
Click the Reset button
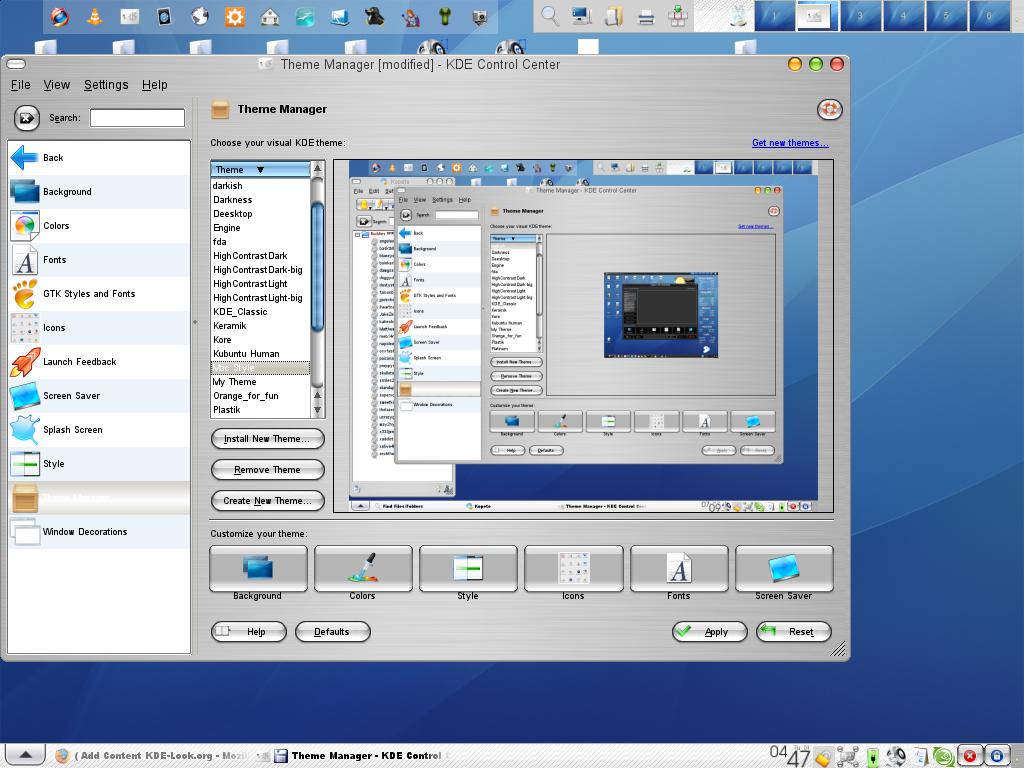tap(793, 632)
